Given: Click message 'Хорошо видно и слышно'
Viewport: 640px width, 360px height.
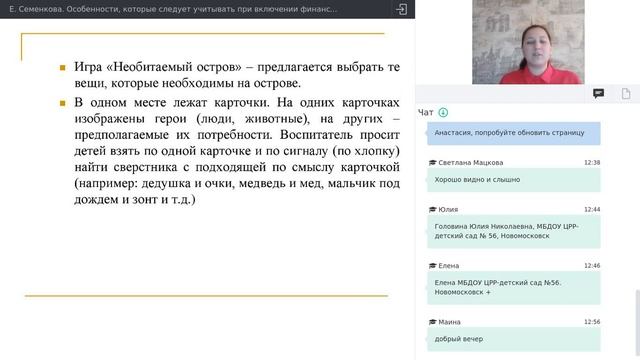Looking at the screenshot, I should 514,180.
